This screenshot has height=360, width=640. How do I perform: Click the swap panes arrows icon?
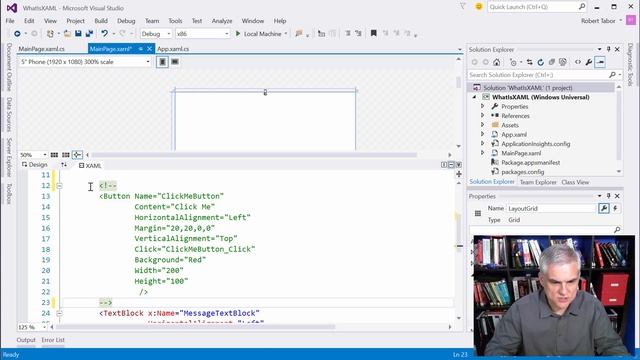pos(64,164)
